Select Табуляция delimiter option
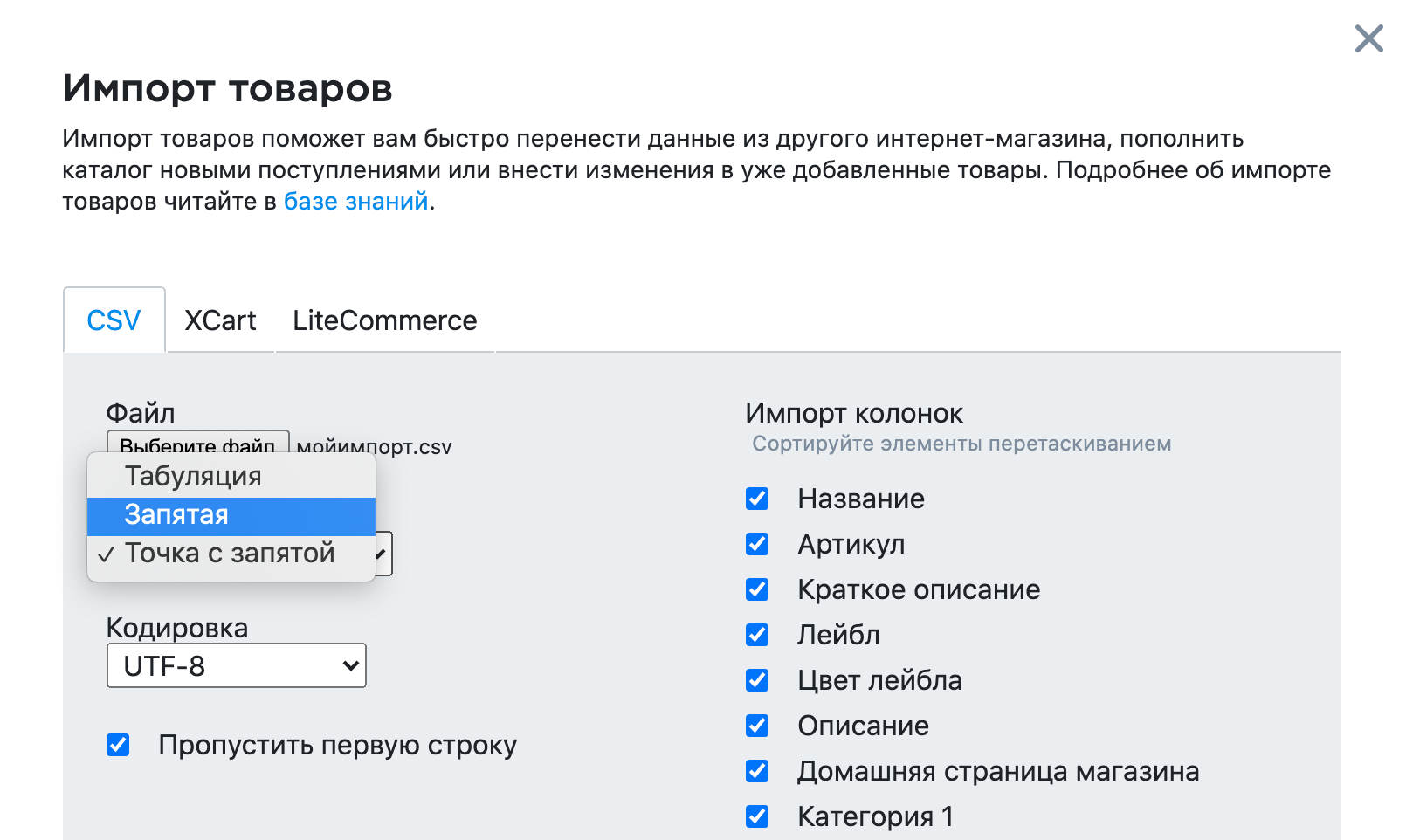Viewport: 1406px width, 840px height. click(231, 477)
